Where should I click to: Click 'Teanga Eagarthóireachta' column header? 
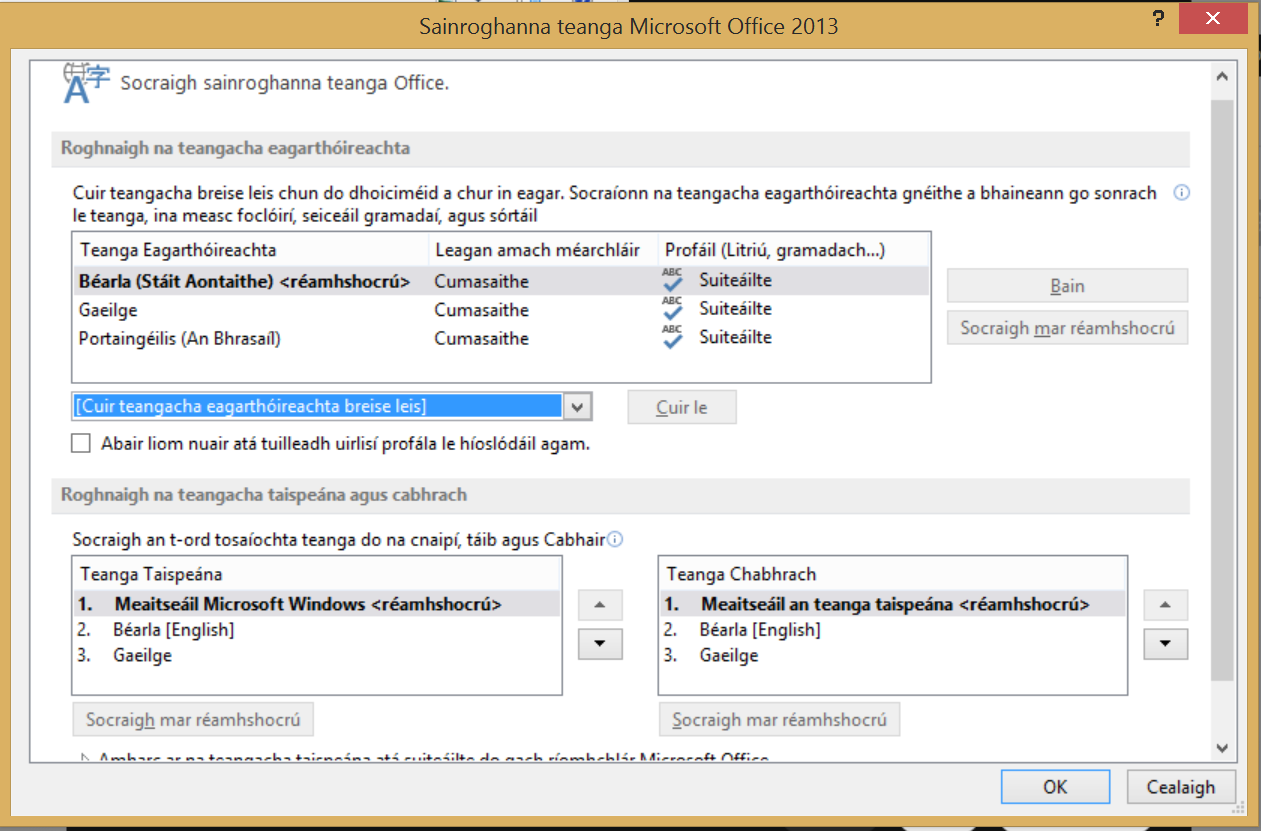(x=250, y=249)
